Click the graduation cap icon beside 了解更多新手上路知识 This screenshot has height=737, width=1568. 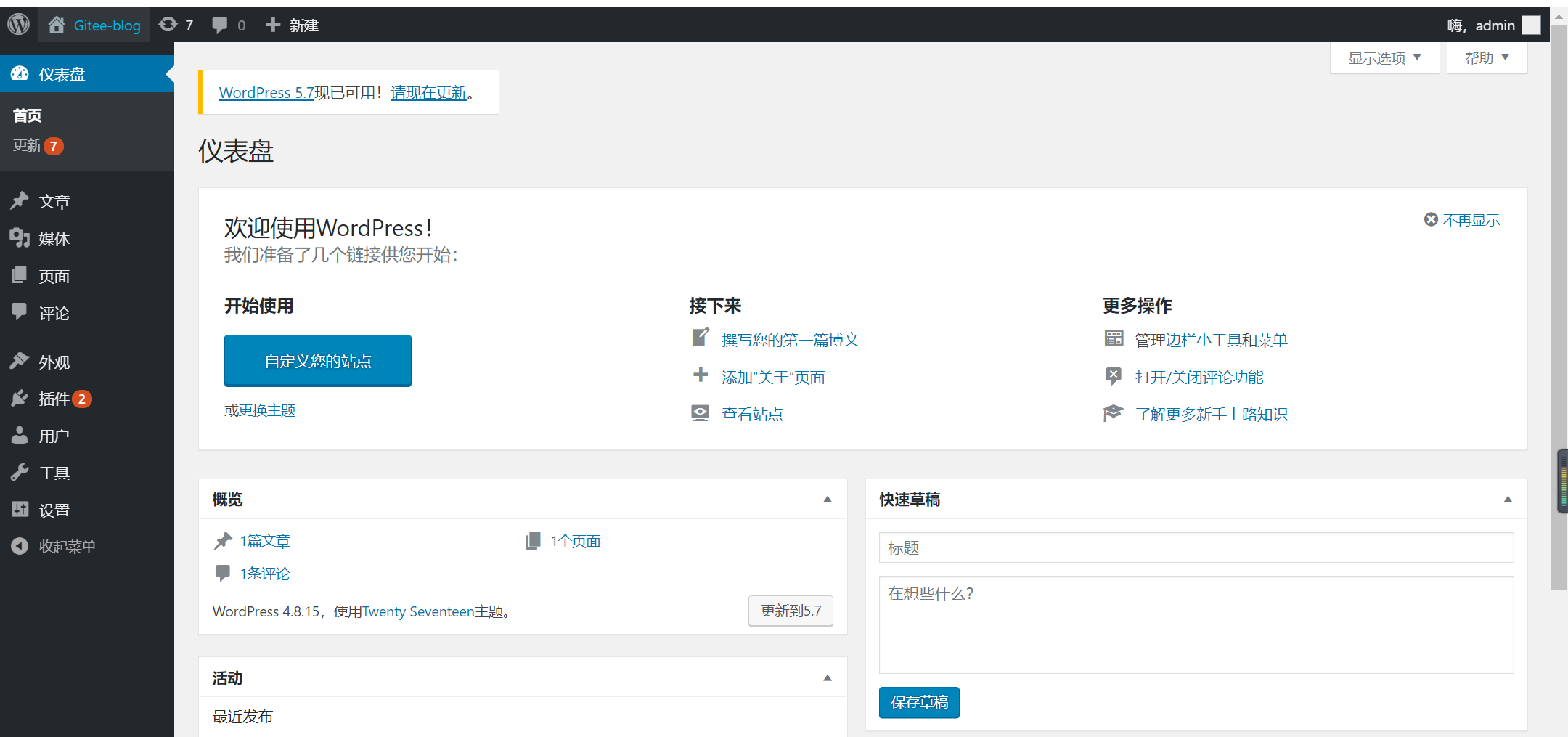tap(1113, 413)
